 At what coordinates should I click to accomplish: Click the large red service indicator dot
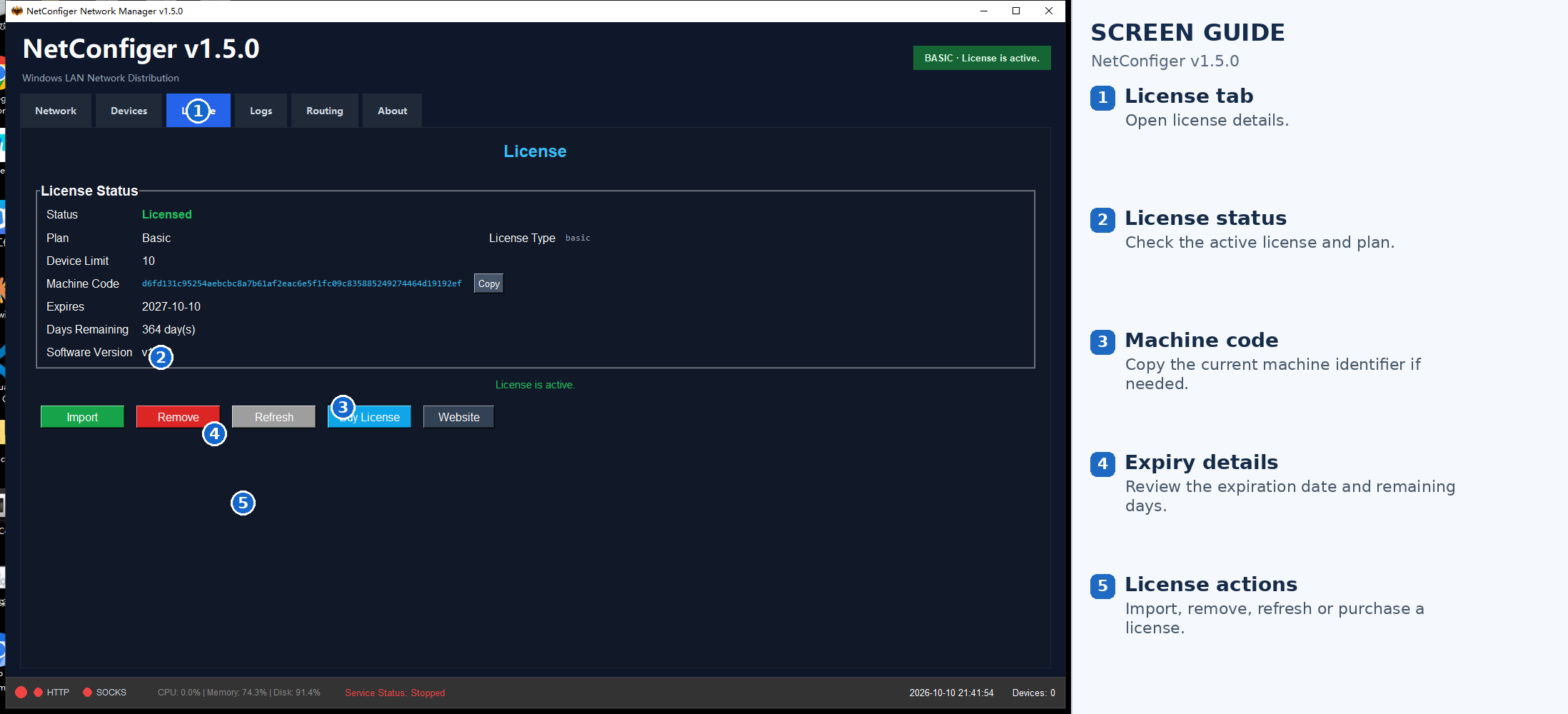pos(21,693)
